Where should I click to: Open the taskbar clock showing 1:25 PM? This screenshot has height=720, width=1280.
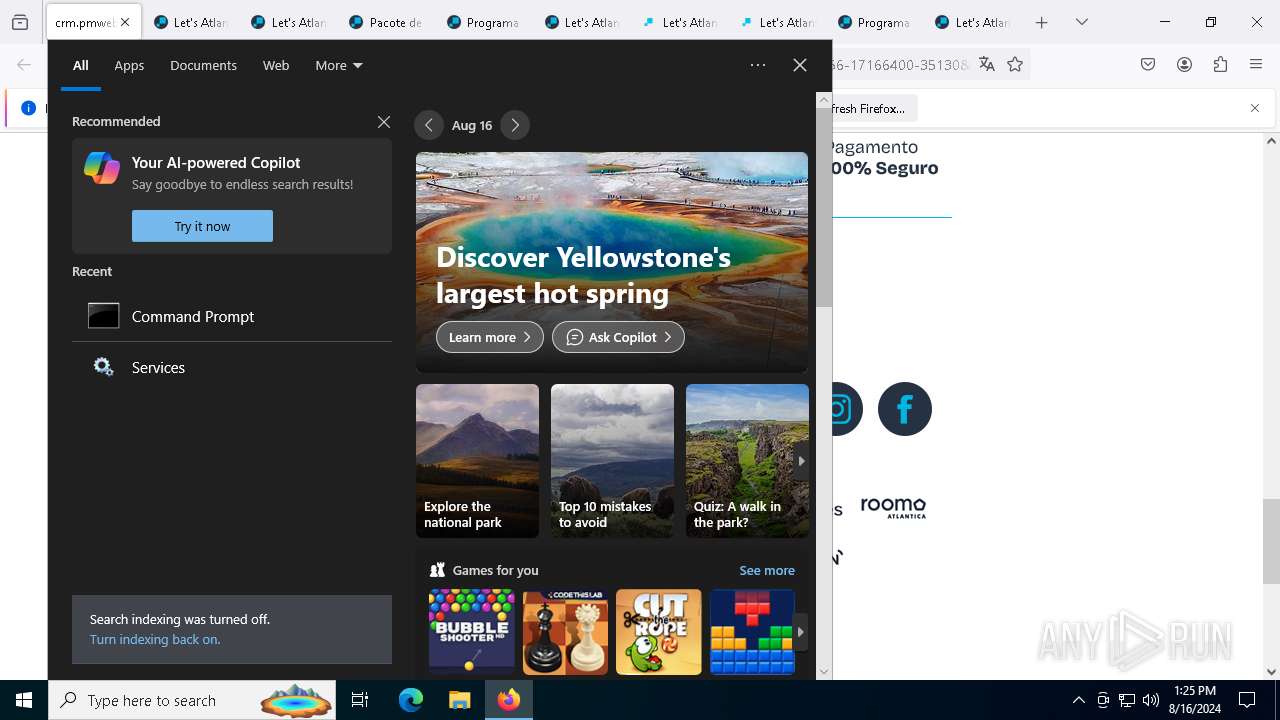coord(1195,700)
